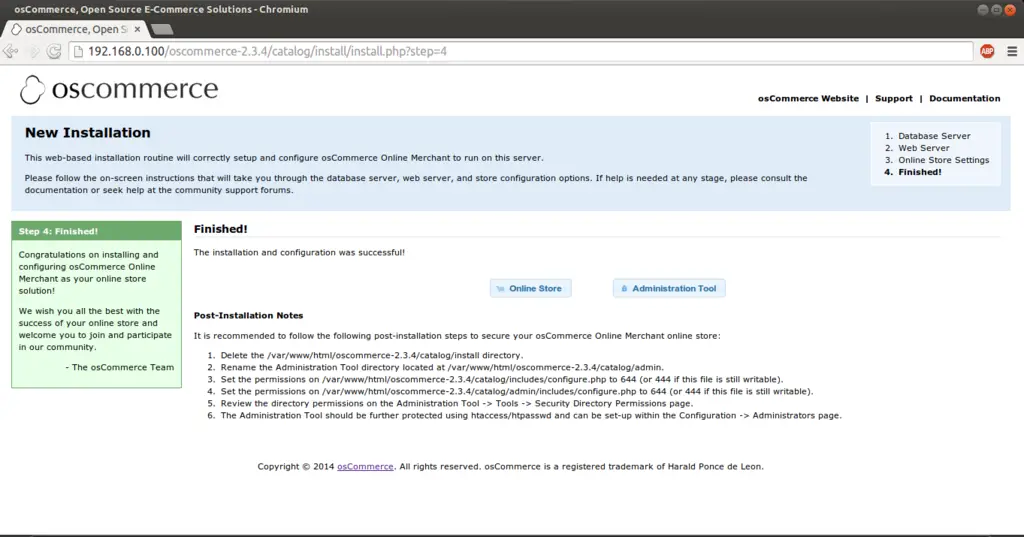Click the catalog/includes/configure.php permissions note
The width and height of the screenshot is (1024, 537).
click(502, 380)
